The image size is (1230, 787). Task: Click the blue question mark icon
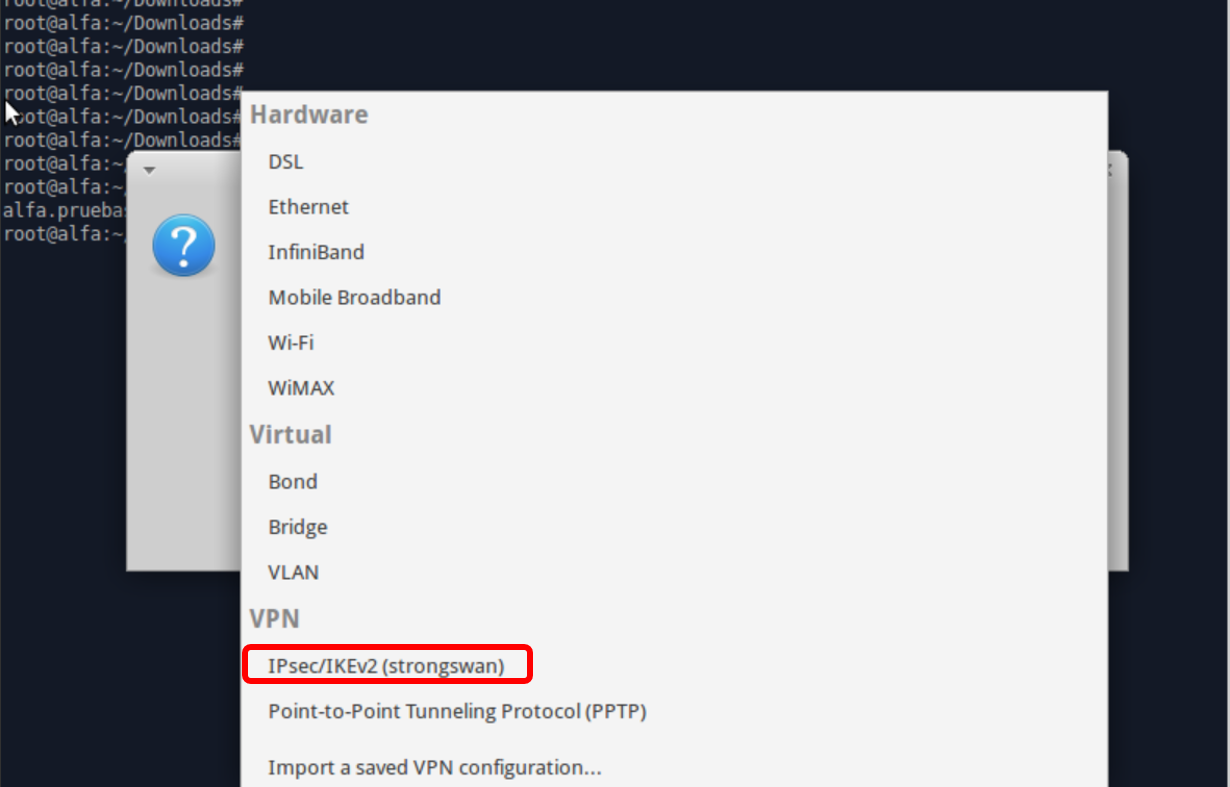(x=184, y=245)
